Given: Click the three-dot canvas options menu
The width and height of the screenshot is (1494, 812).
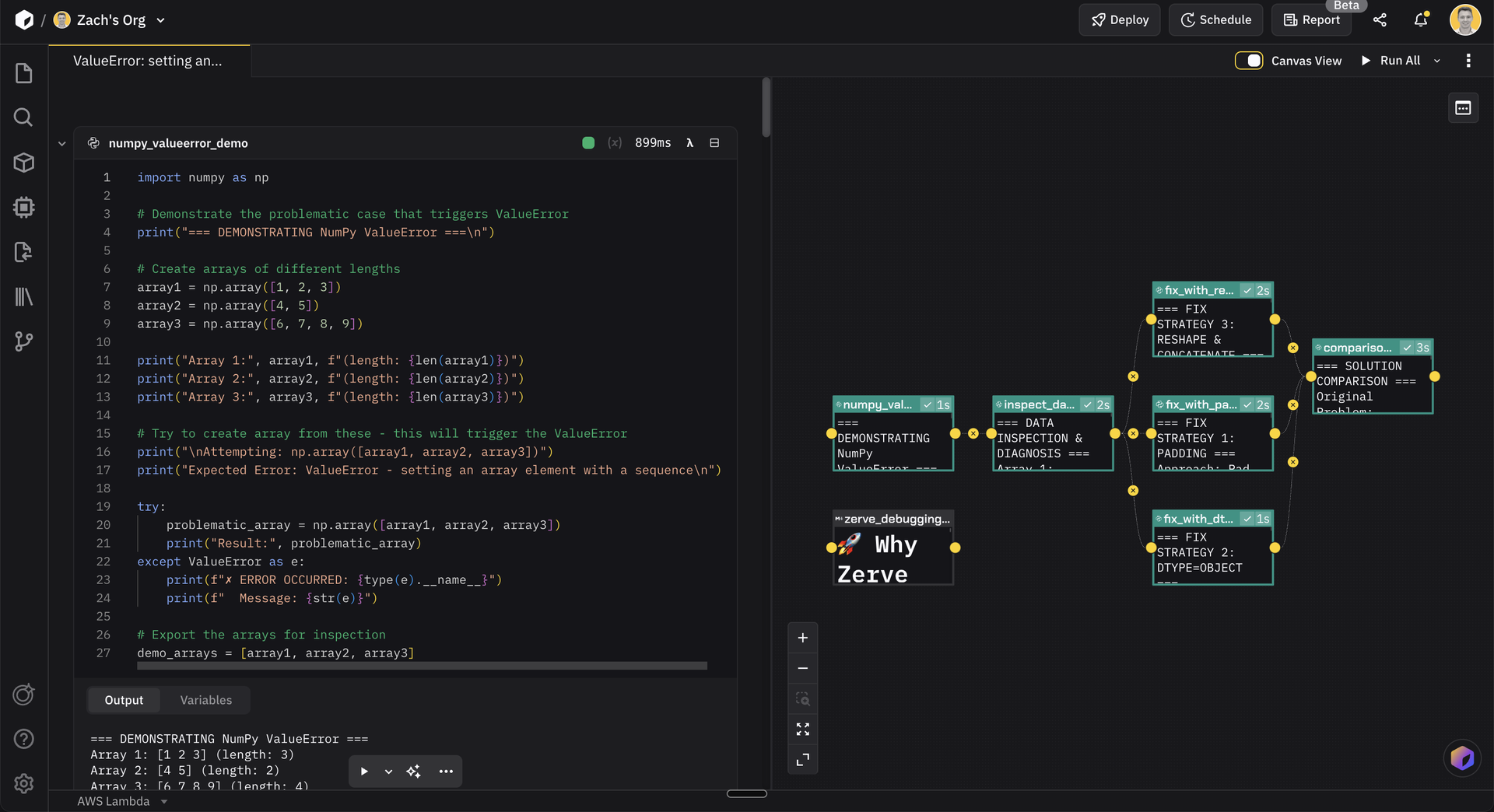Looking at the screenshot, I should pos(1468,61).
